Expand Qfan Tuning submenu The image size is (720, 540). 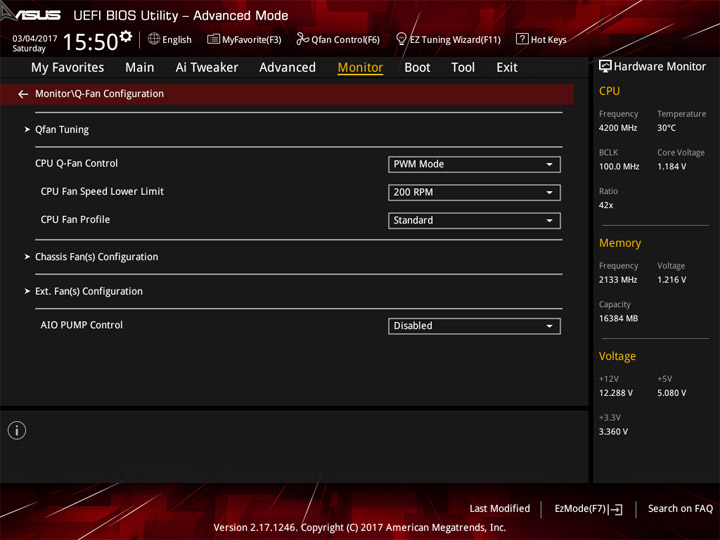(x=62, y=129)
